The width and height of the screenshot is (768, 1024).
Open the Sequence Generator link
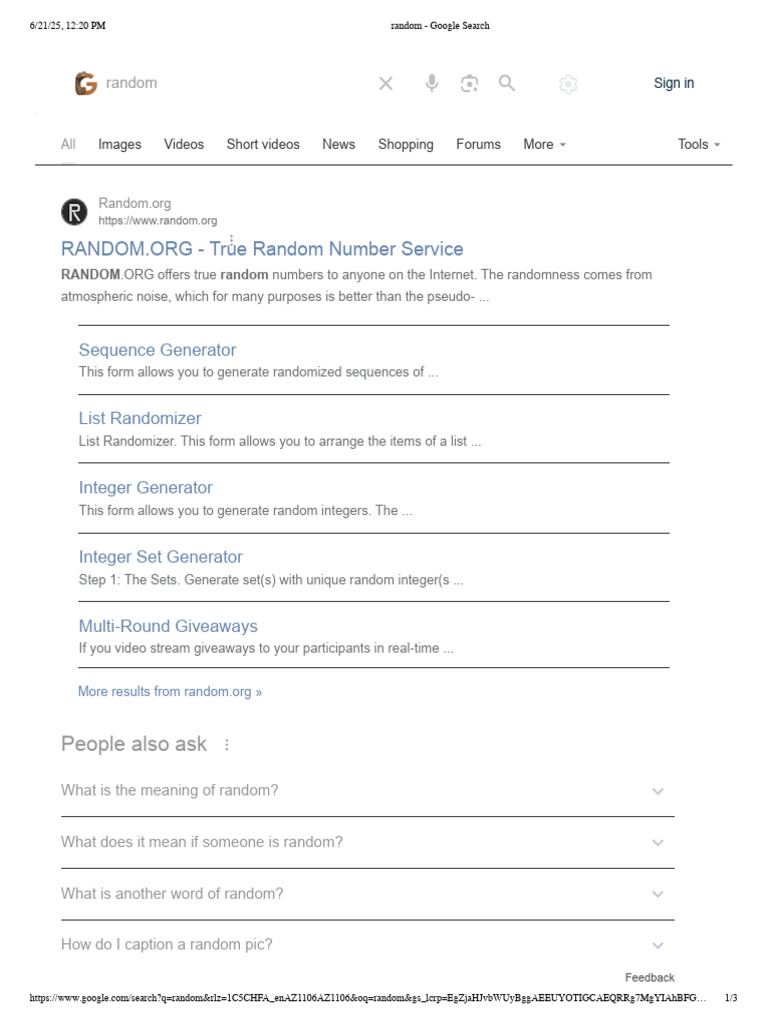(x=158, y=350)
